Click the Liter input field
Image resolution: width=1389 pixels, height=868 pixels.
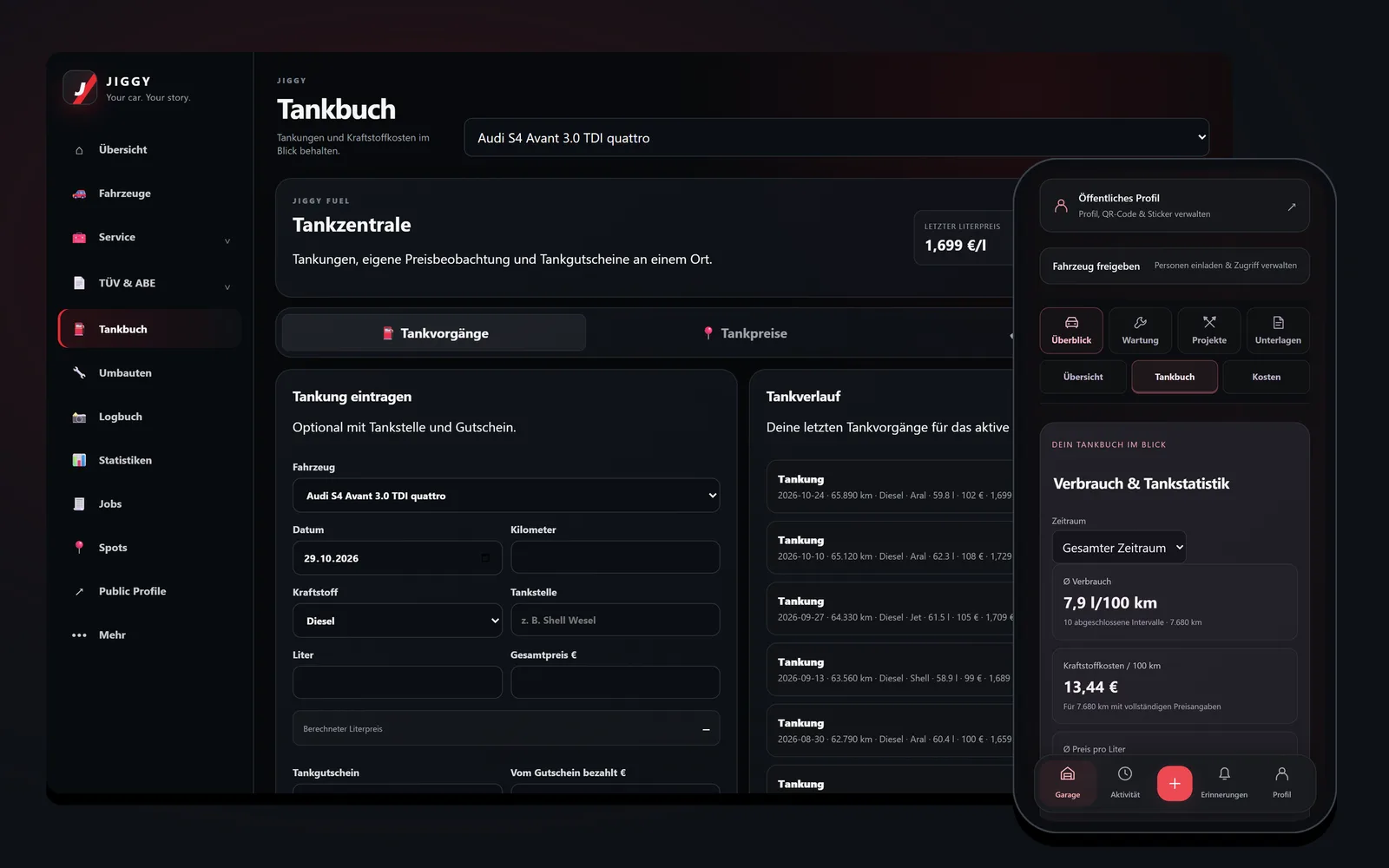(x=398, y=682)
